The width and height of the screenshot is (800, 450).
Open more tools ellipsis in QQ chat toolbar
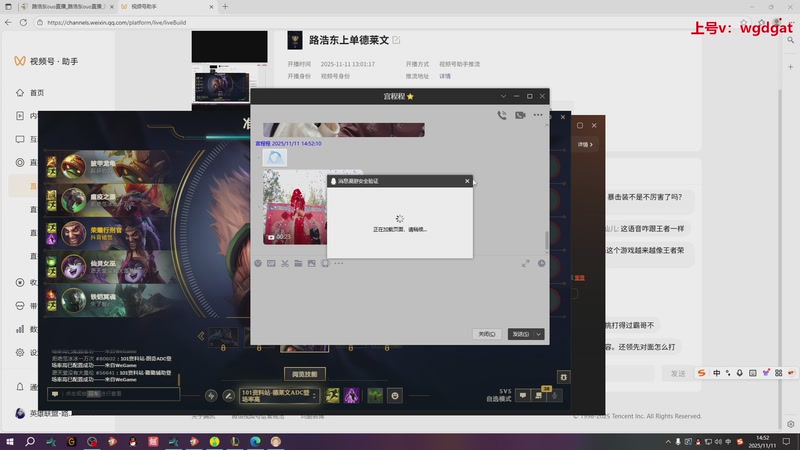pos(339,263)
